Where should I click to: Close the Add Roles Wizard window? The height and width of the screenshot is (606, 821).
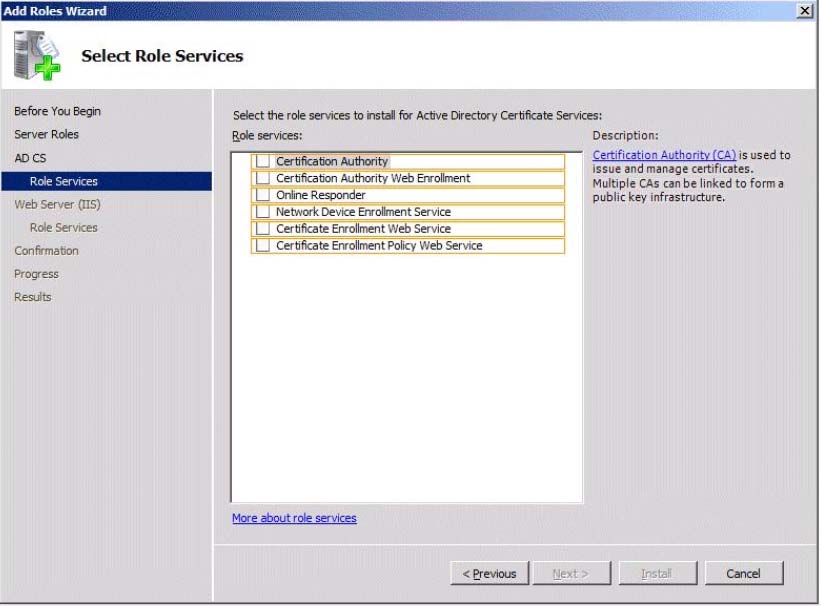804,10
